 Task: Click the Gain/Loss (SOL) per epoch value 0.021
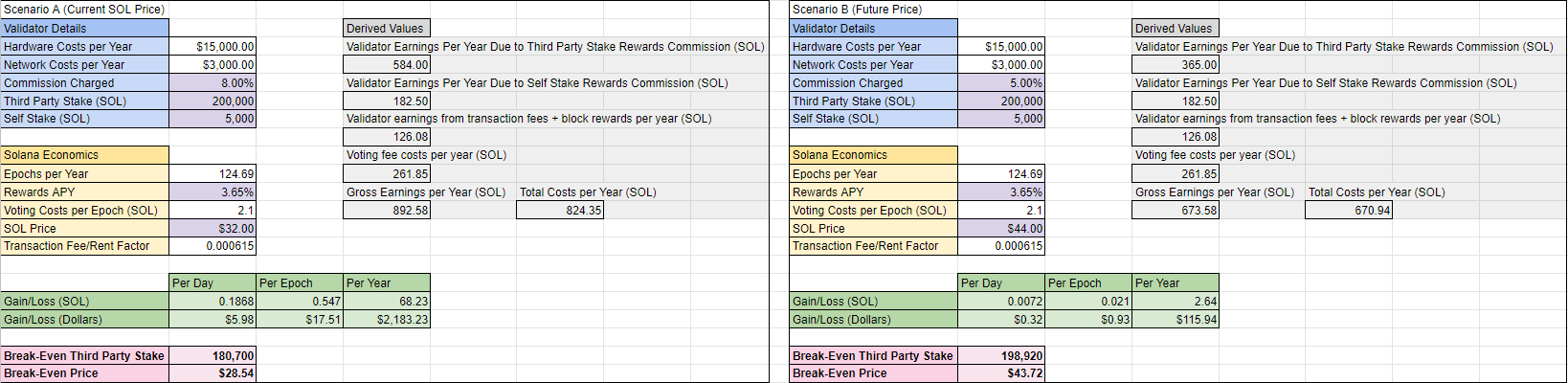pos(1088,302)
